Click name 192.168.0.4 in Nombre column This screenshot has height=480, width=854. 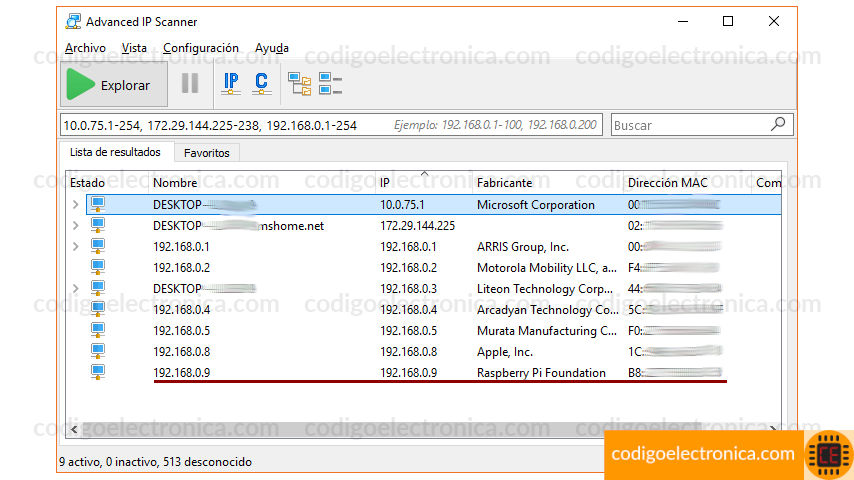point(181,310)
